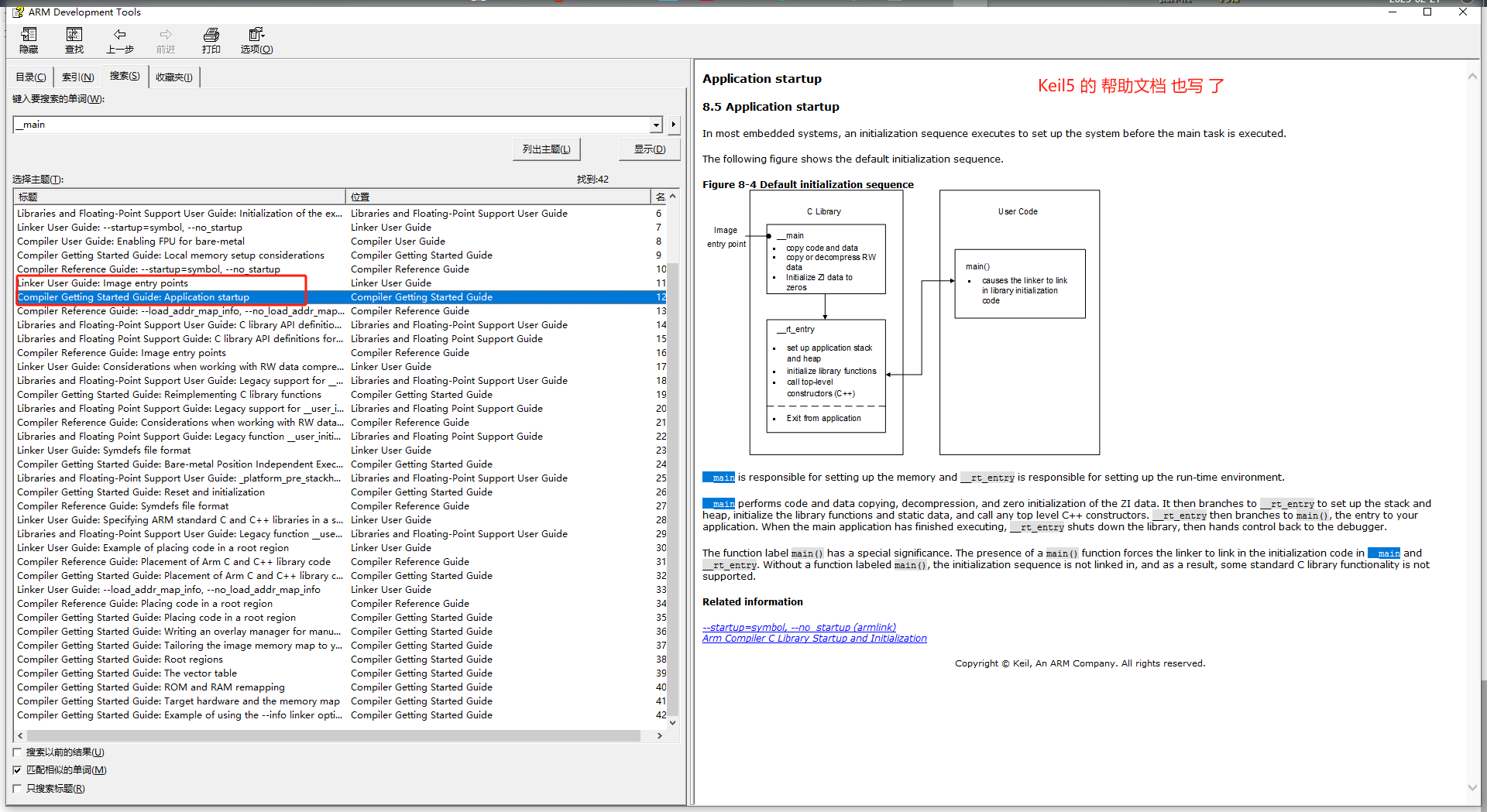The height and width of the screenshot is (812, 1487).
Task: Select 'Compiler Getting Started Guide: Local memory setup considerations'
Action: pos(171,255)
